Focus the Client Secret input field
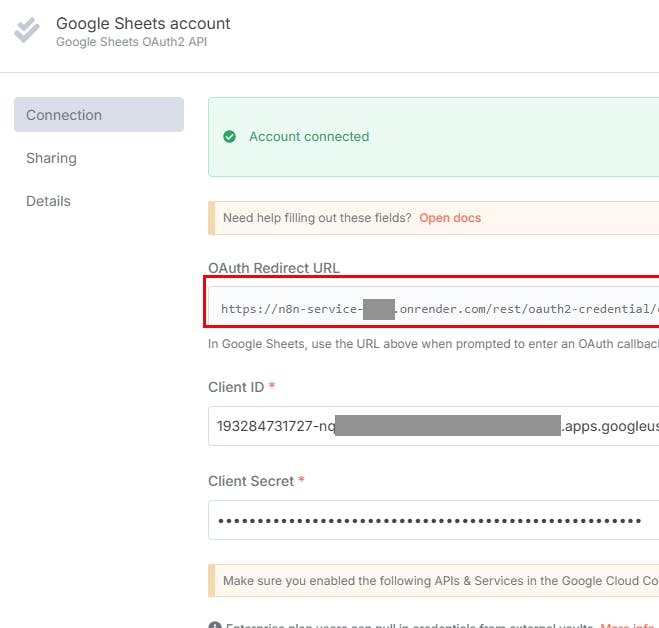 point(434,520)
